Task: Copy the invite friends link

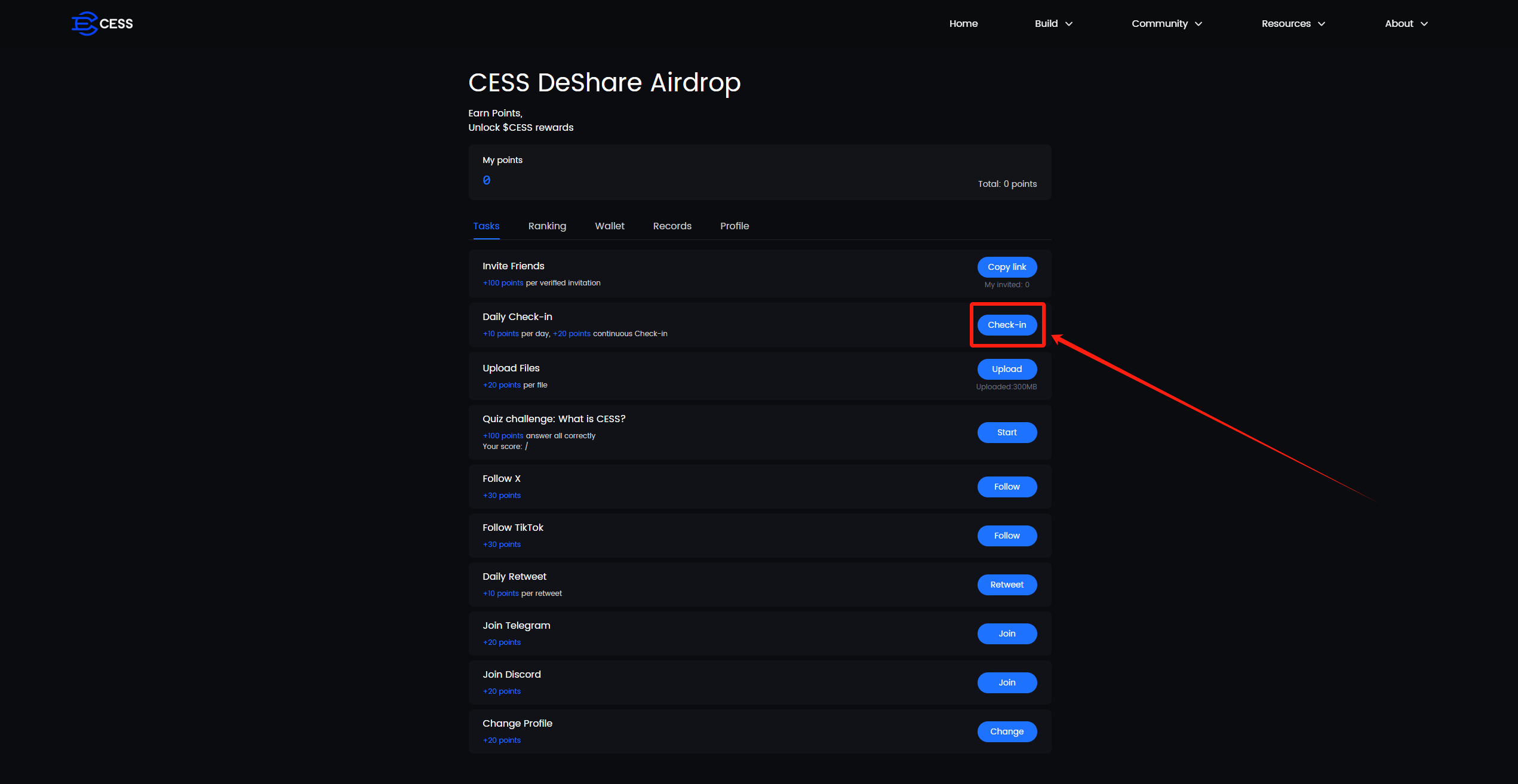Action: tap(1007, 267)
